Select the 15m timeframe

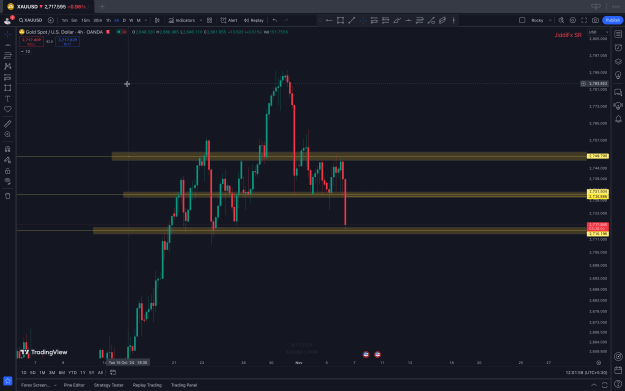coord(85,20)
